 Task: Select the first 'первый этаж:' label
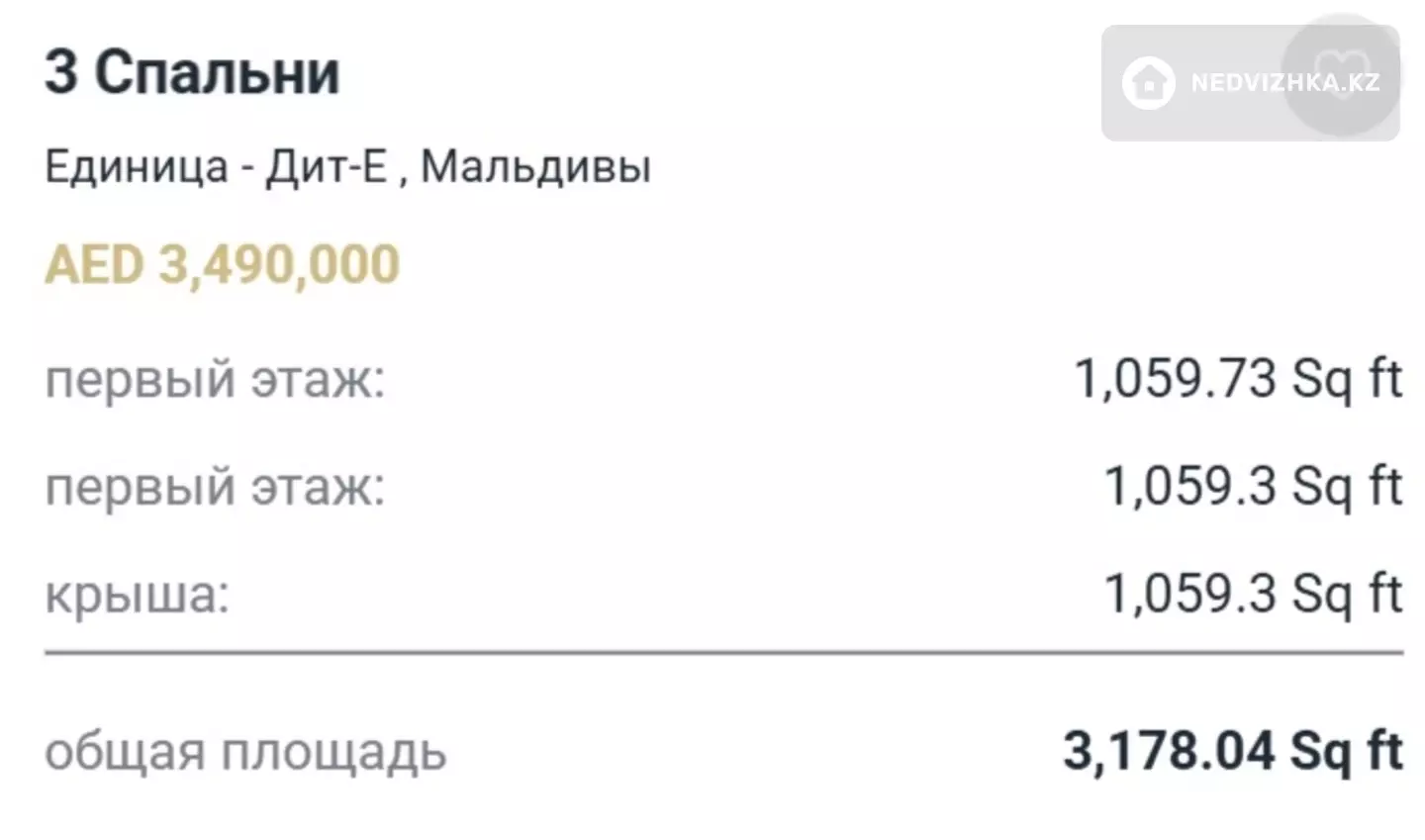coord(215,381)
